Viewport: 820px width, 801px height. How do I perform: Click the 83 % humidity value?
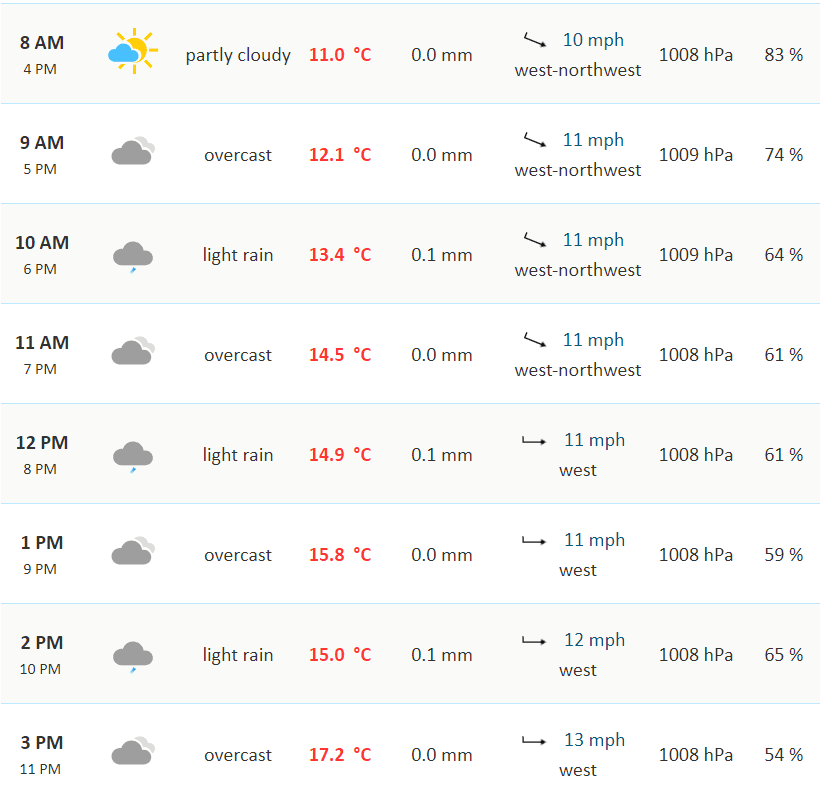tap(783, 55)
